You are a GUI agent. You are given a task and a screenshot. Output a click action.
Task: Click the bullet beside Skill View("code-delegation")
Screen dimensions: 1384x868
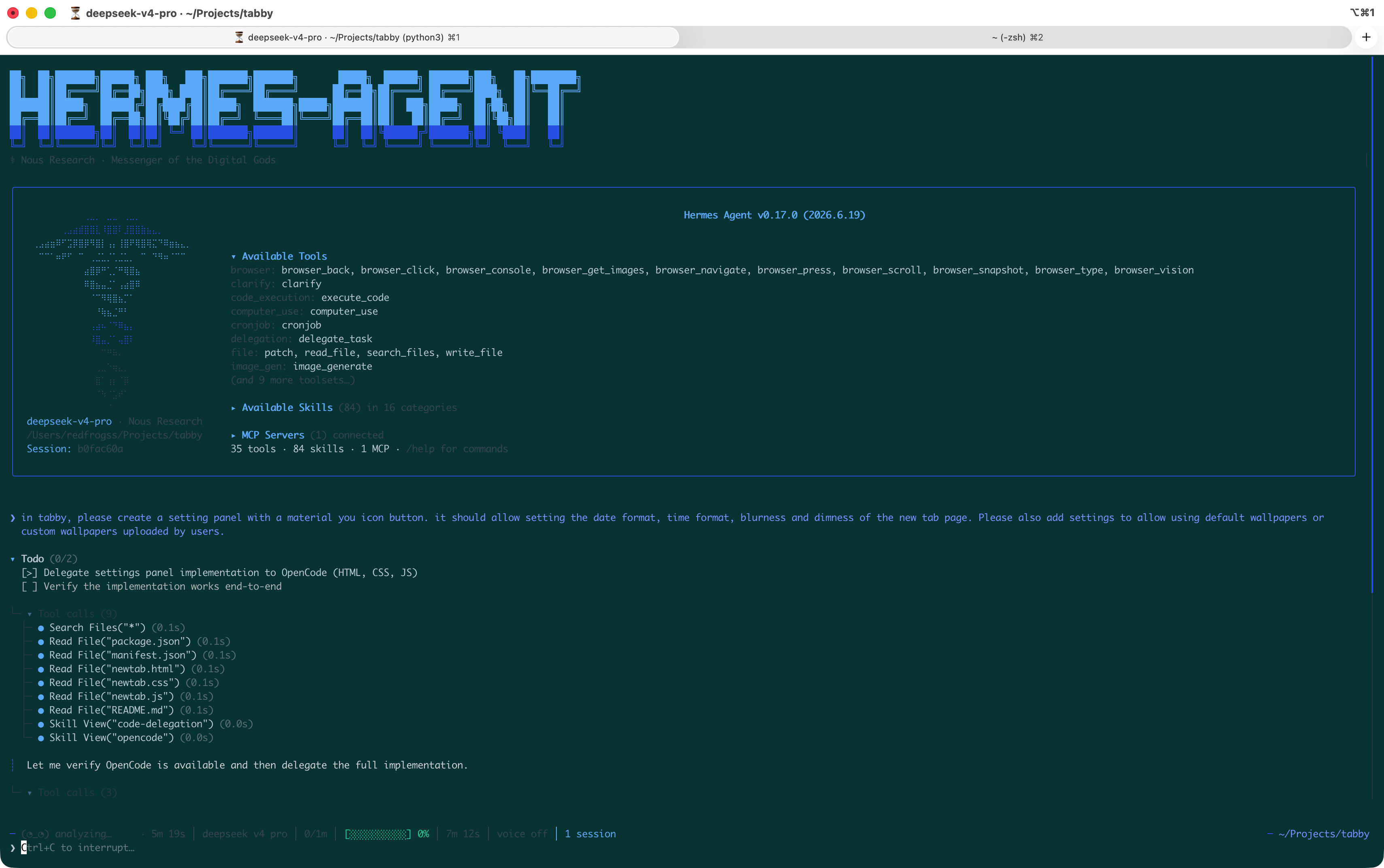tap(41, 724)
